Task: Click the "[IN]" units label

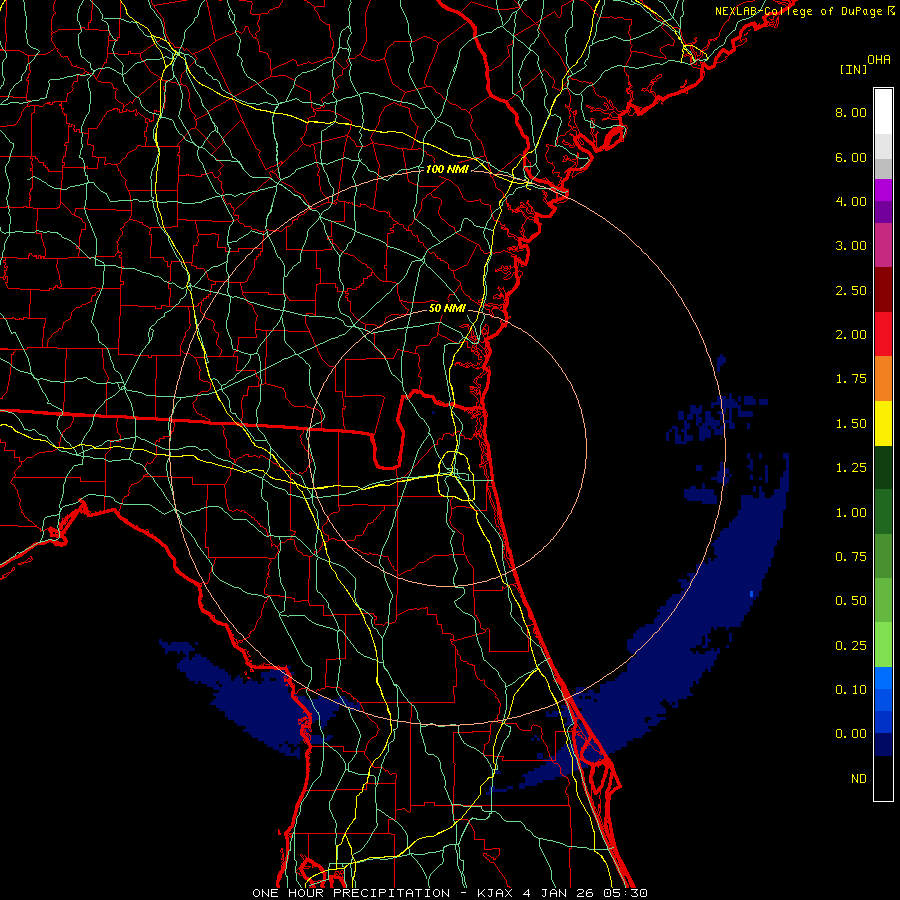Action: pos(853,69)
